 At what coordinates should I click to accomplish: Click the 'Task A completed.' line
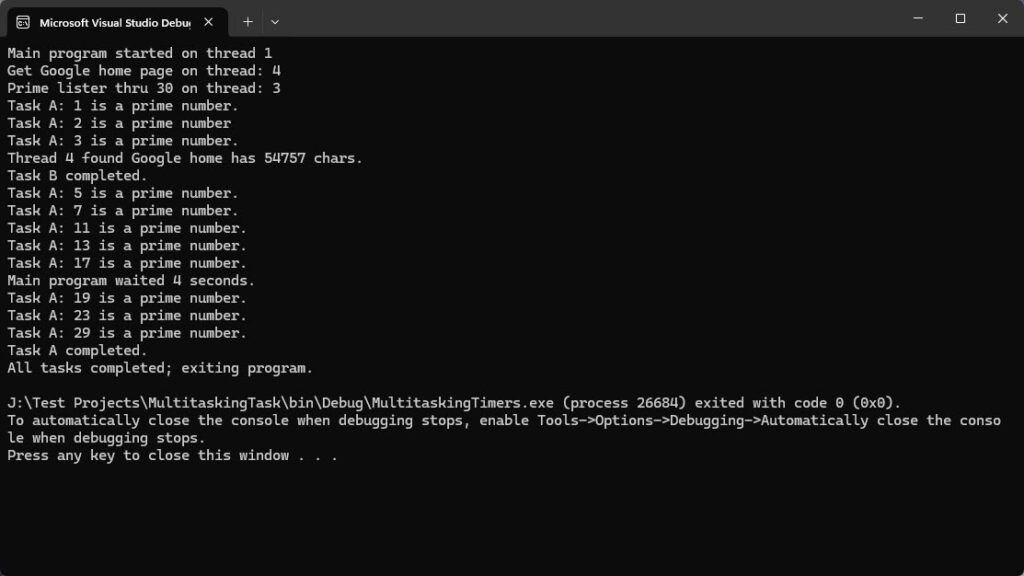point(77,351)
